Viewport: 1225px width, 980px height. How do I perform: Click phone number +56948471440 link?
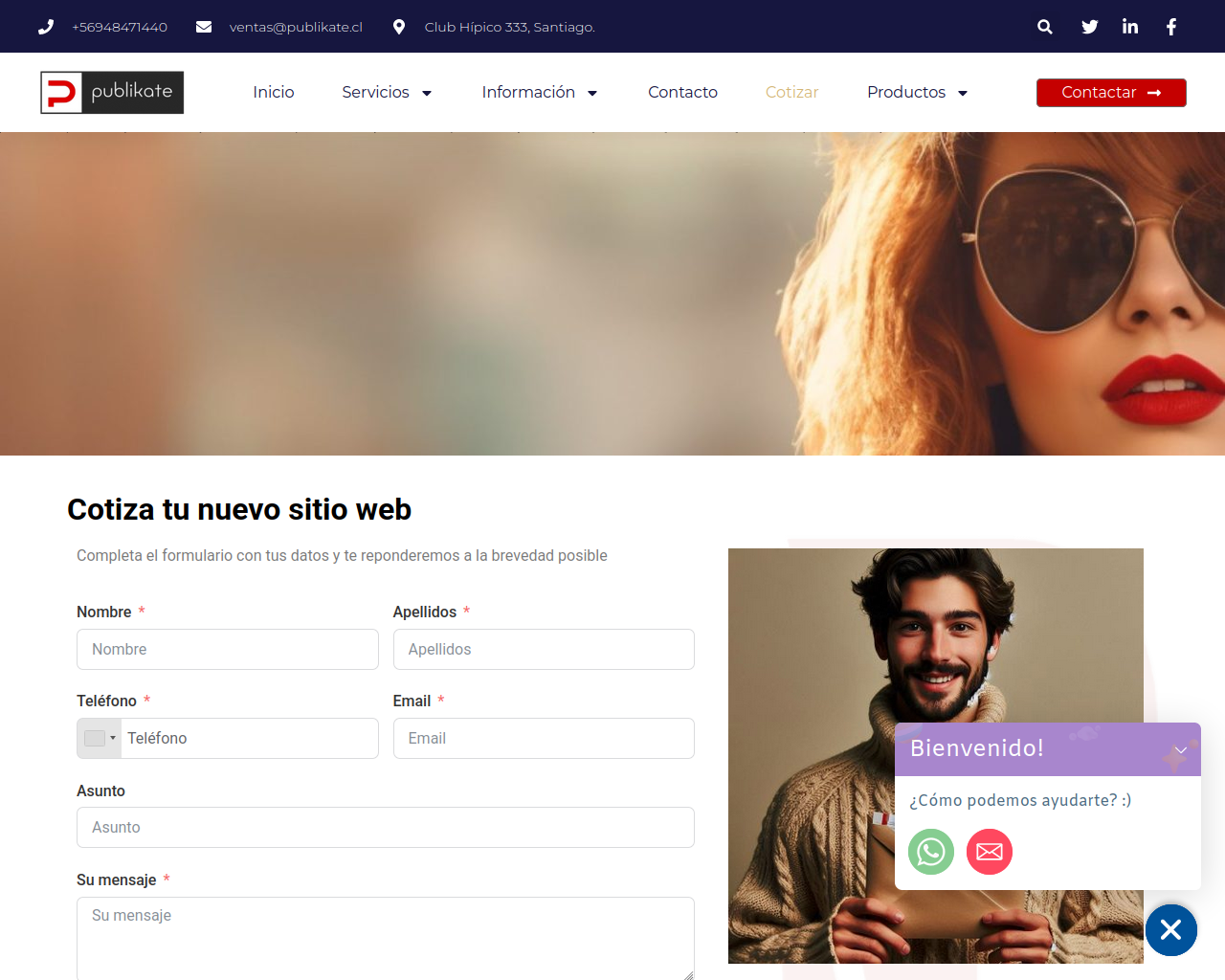click(120, 27)
